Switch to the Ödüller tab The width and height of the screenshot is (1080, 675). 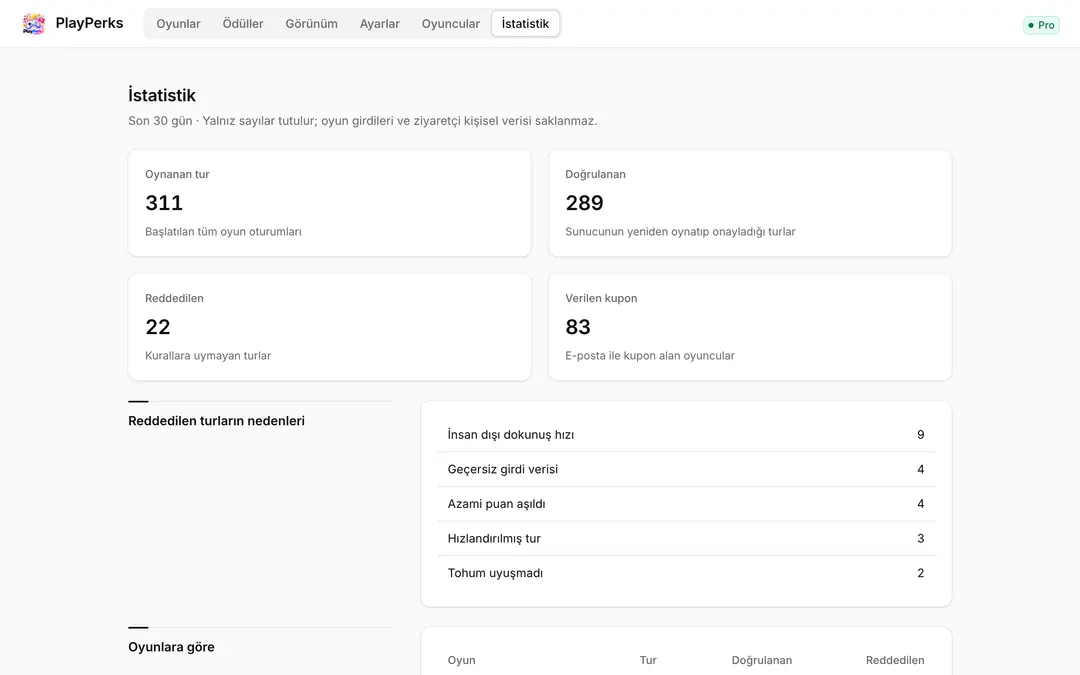tap(243, 23)
